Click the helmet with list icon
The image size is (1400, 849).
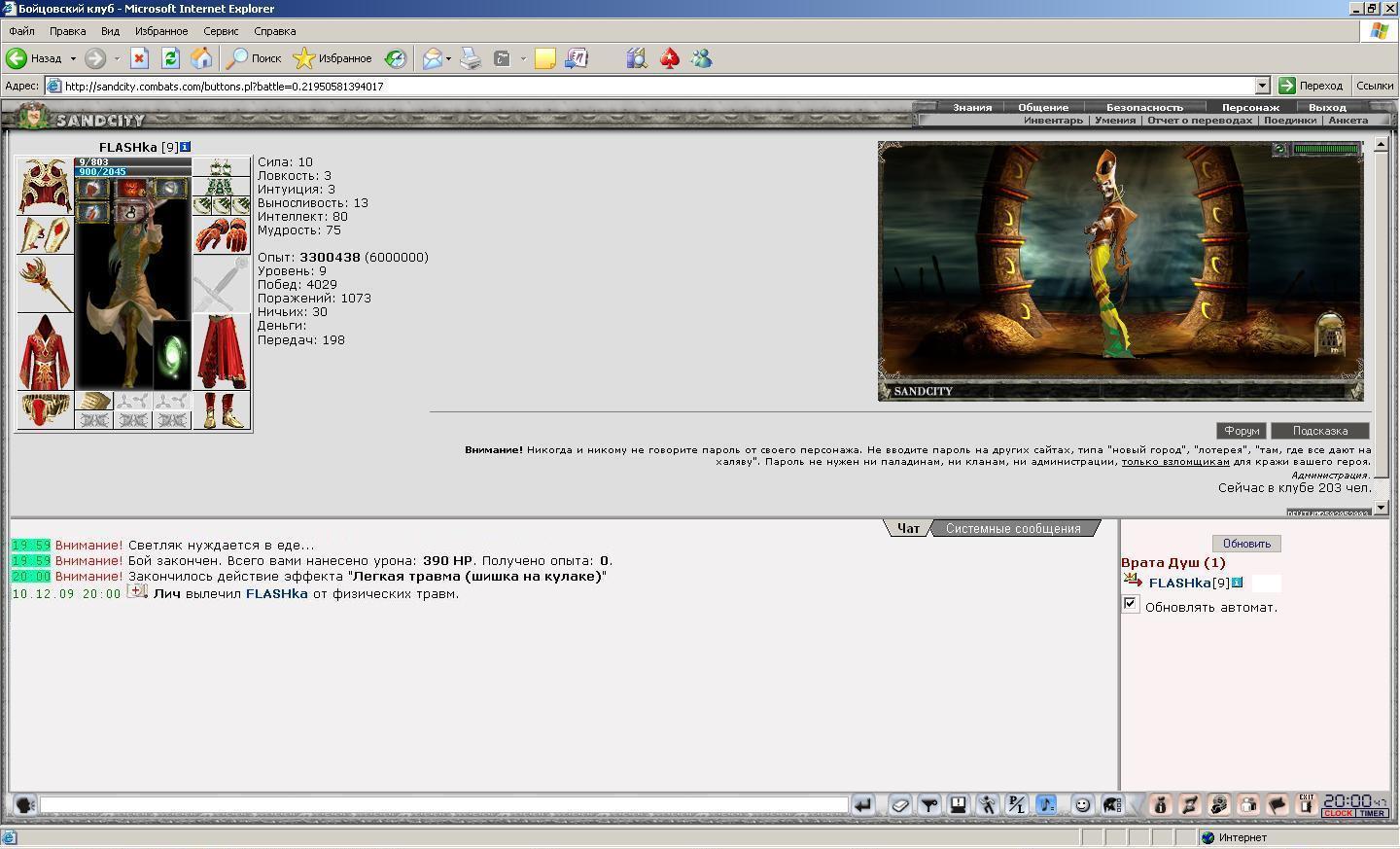[1112, 804]
